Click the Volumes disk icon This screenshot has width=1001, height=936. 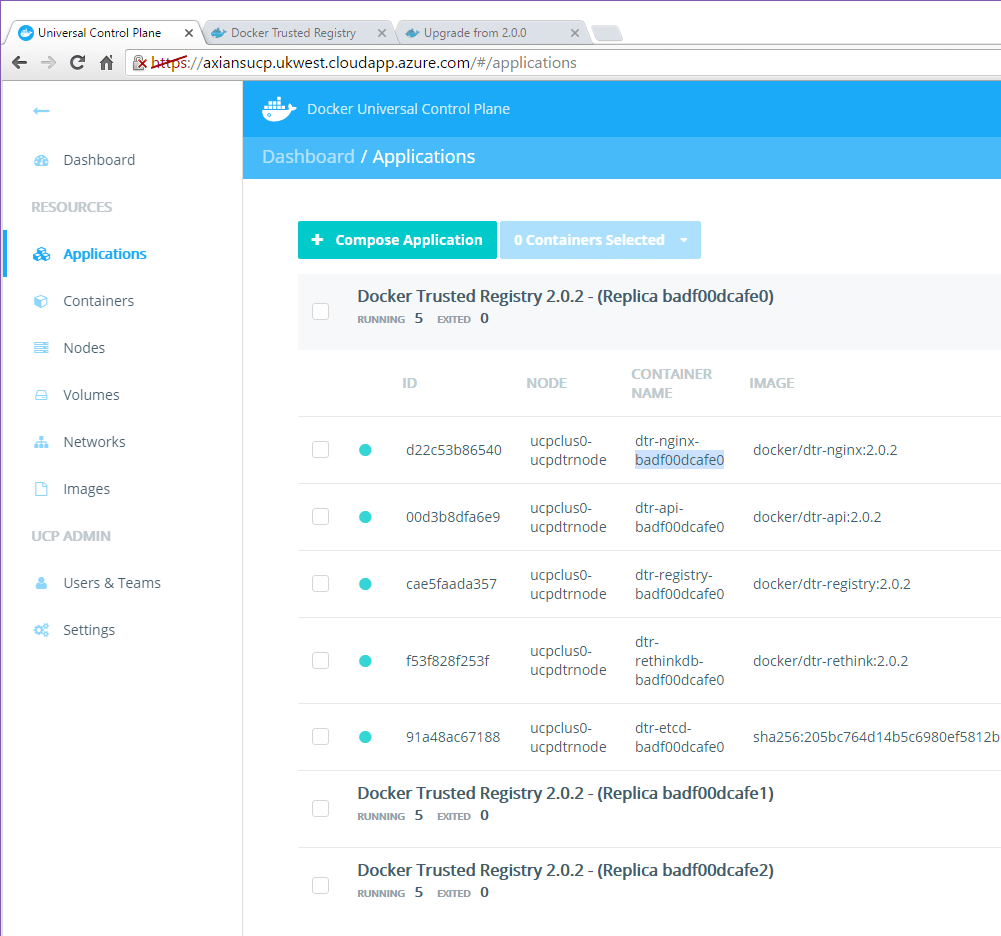(x=41, y=395)
